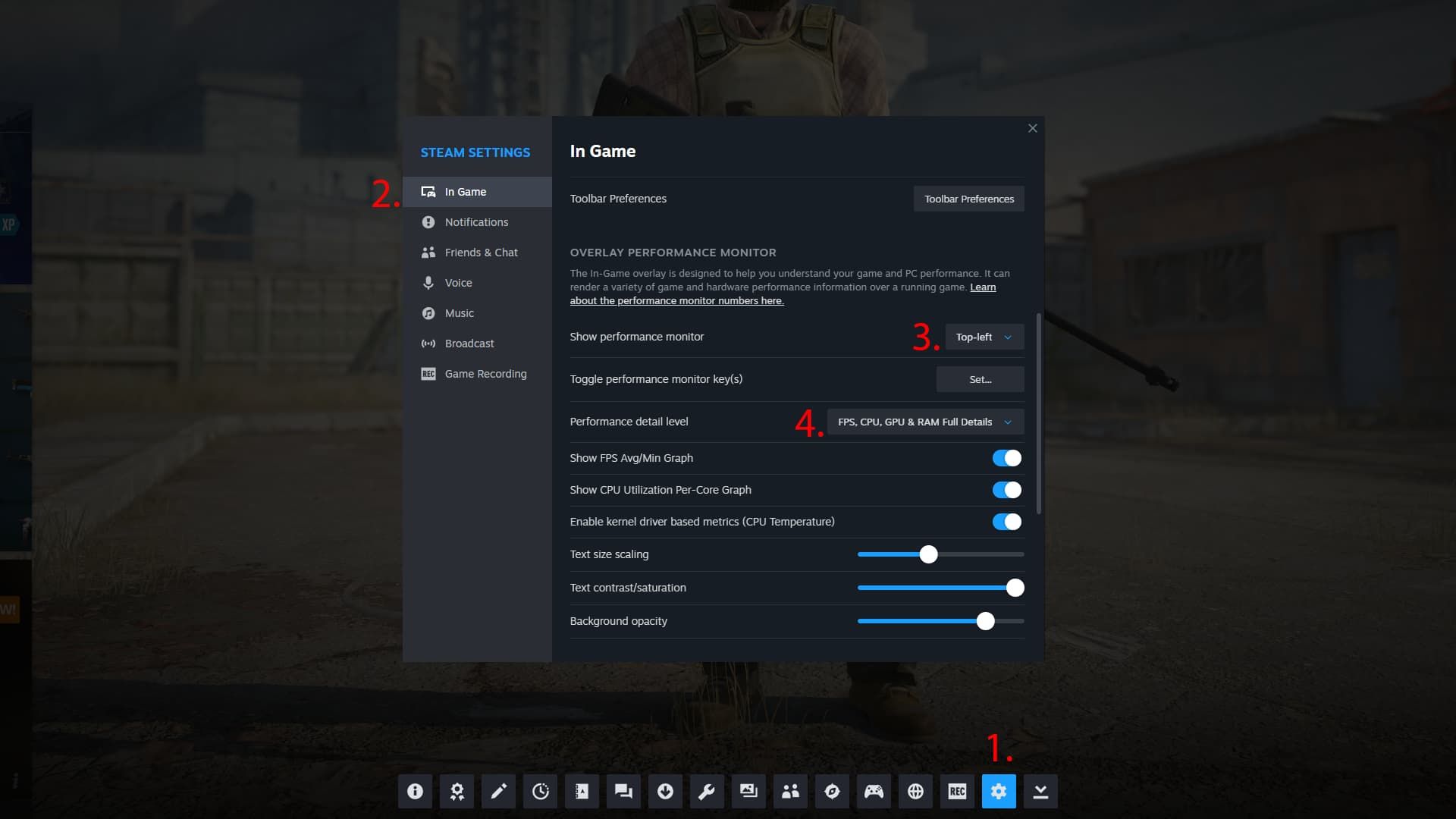Open the web browser globe icon

click(915, 791)
